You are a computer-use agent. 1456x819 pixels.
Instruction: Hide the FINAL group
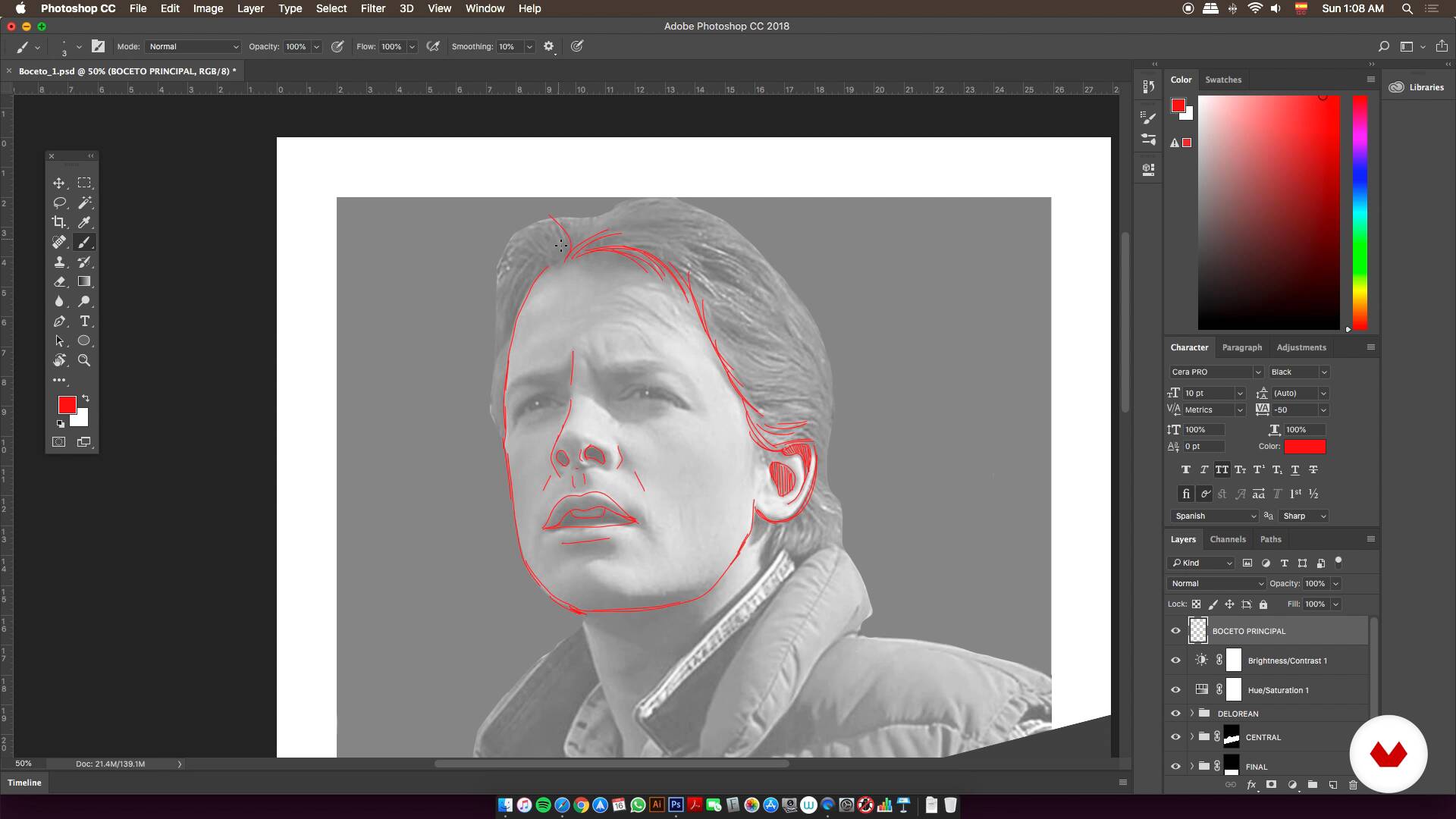pos(1175,767)
